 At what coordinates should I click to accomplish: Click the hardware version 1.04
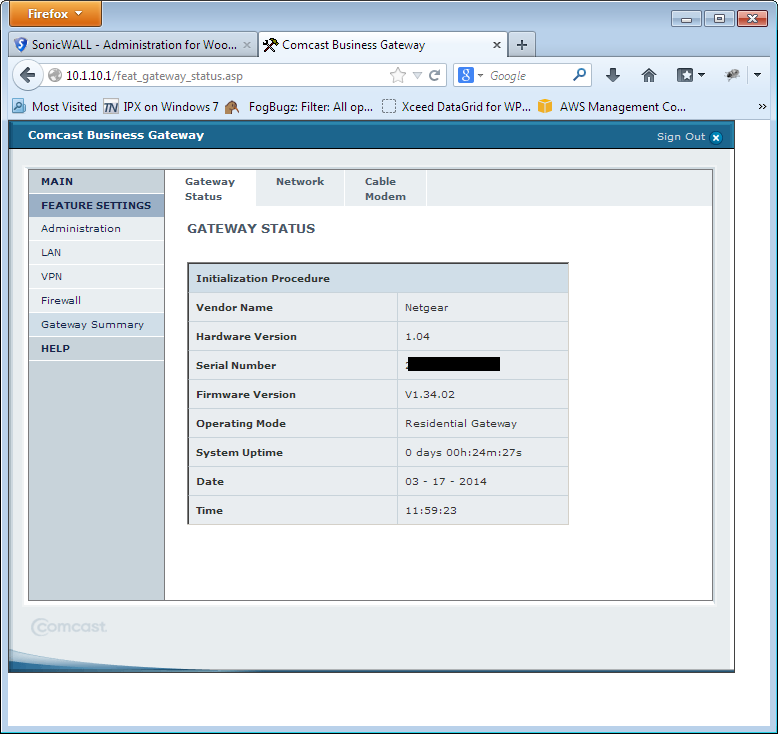click(417, 336)
